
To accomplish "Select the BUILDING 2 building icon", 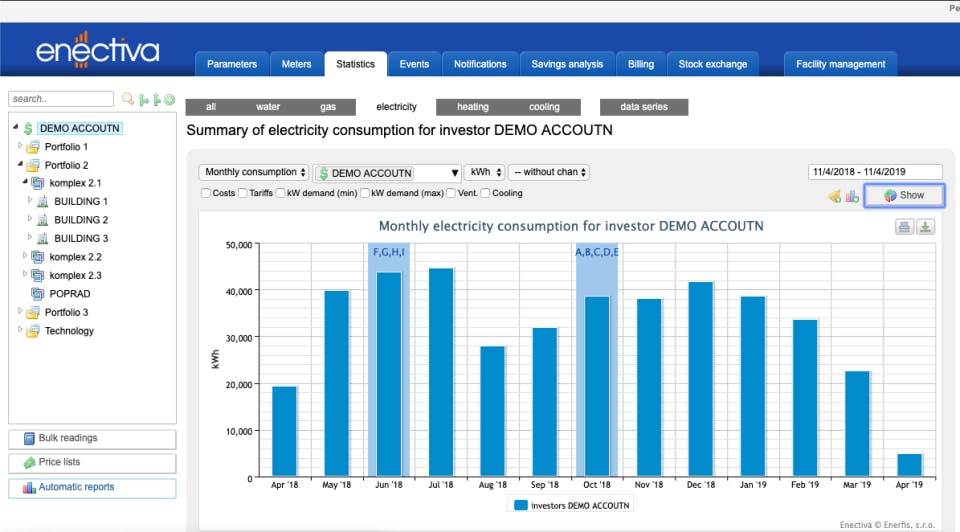I will tap(42, 220).
